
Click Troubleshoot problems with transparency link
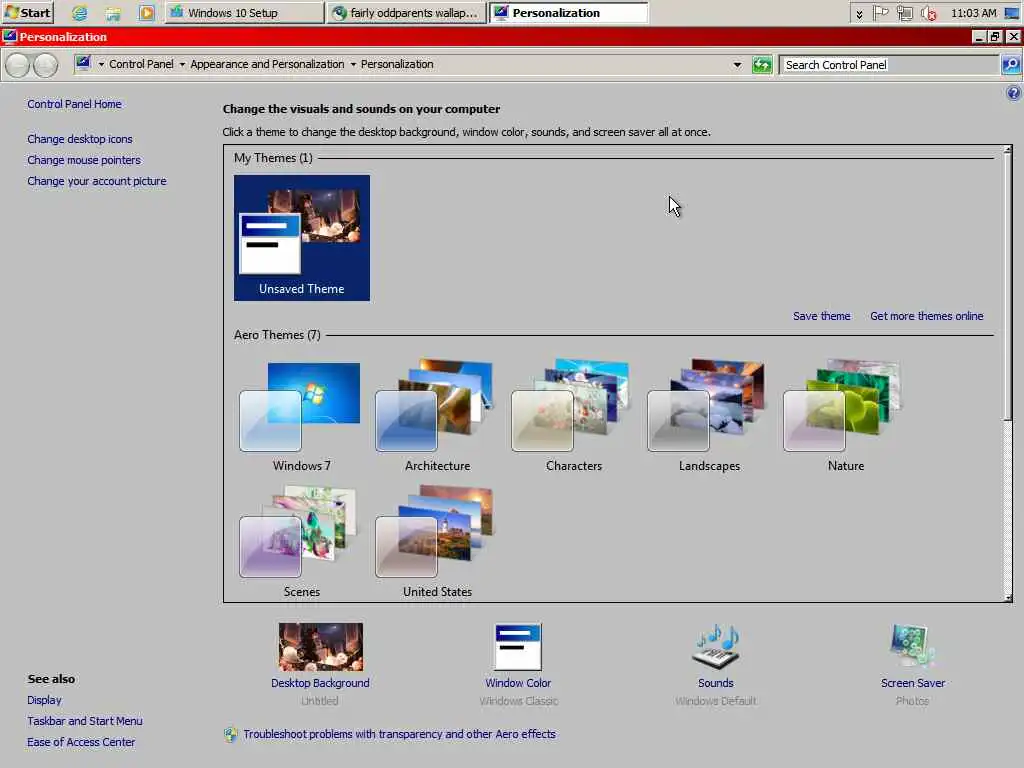pos(400,734)
